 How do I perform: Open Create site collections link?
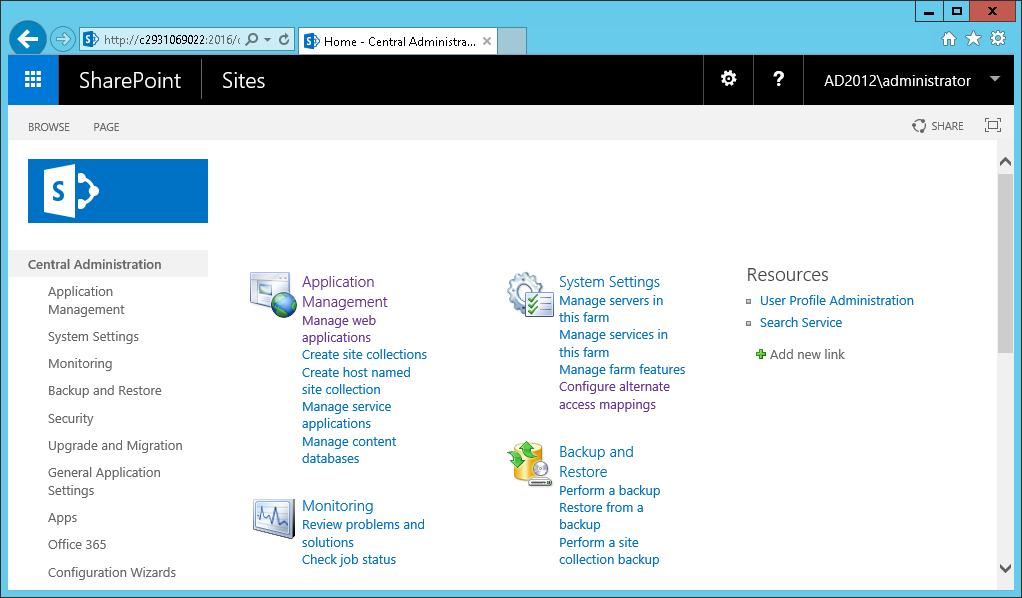point(364,355)
